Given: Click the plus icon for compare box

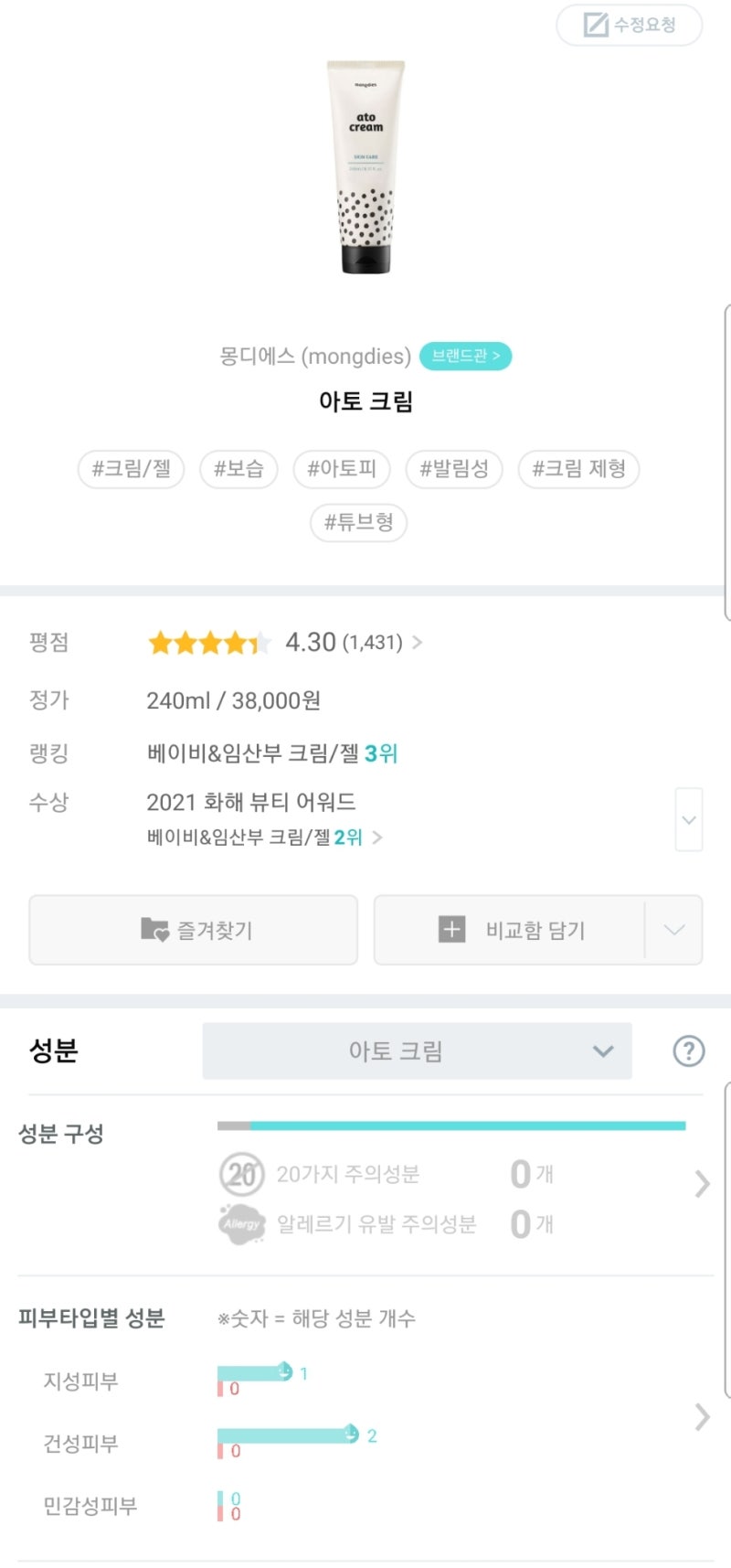Looking at the screenshot, I should pos(451,929).
